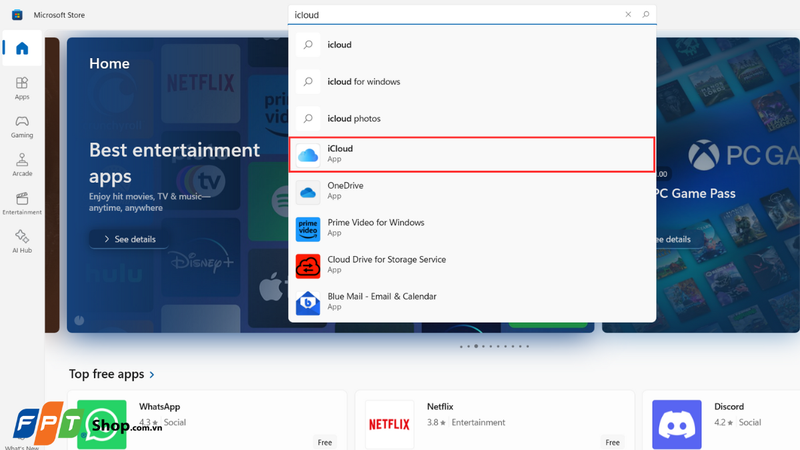
Task: Click the Microsoft Store logo icon
Action: tap(17, 15)
